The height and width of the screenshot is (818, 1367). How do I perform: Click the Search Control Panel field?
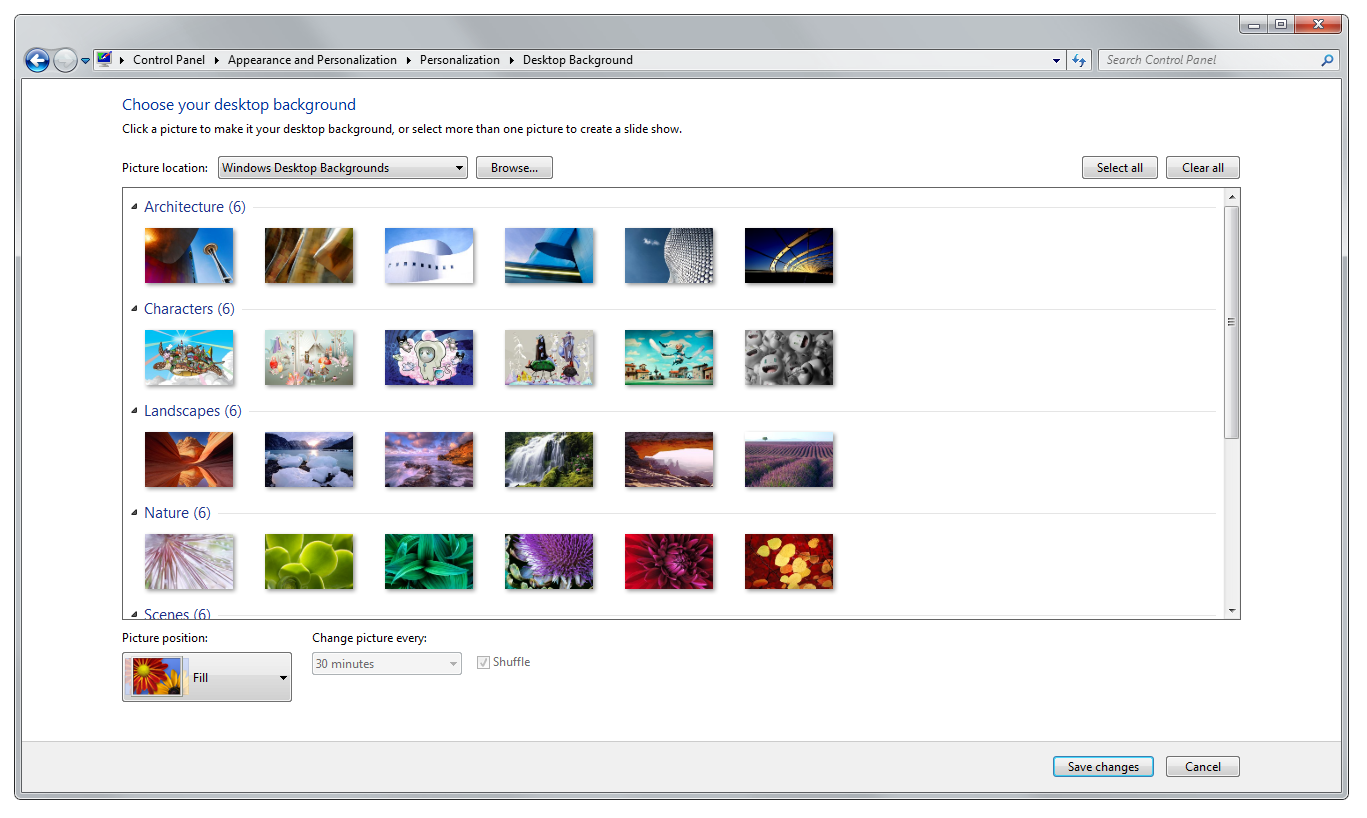coord(1200,60)
